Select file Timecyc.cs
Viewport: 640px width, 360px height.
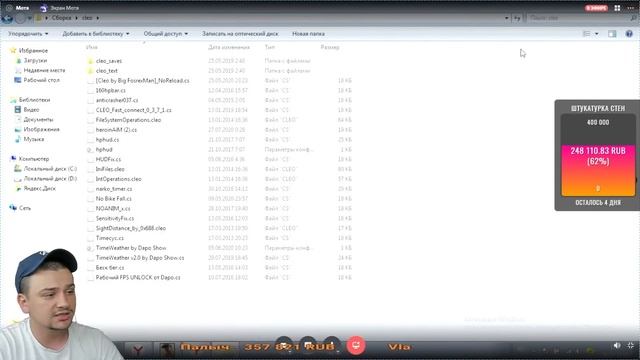[109, 238]
